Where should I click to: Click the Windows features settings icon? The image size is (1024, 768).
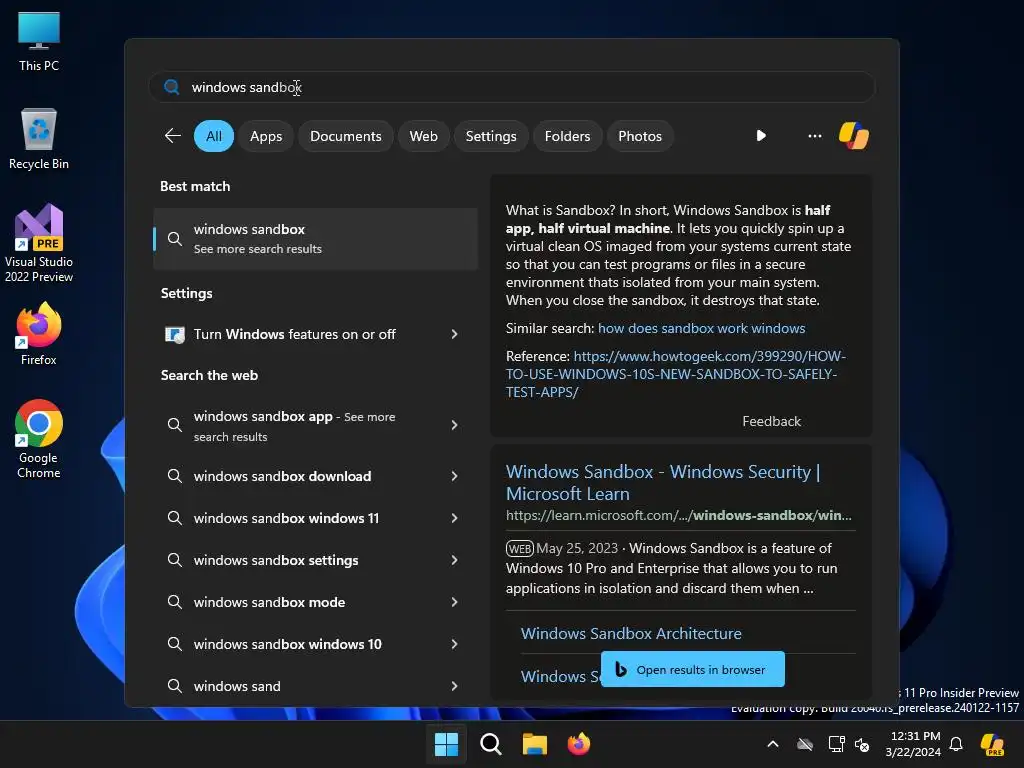(x=174, y=334)
